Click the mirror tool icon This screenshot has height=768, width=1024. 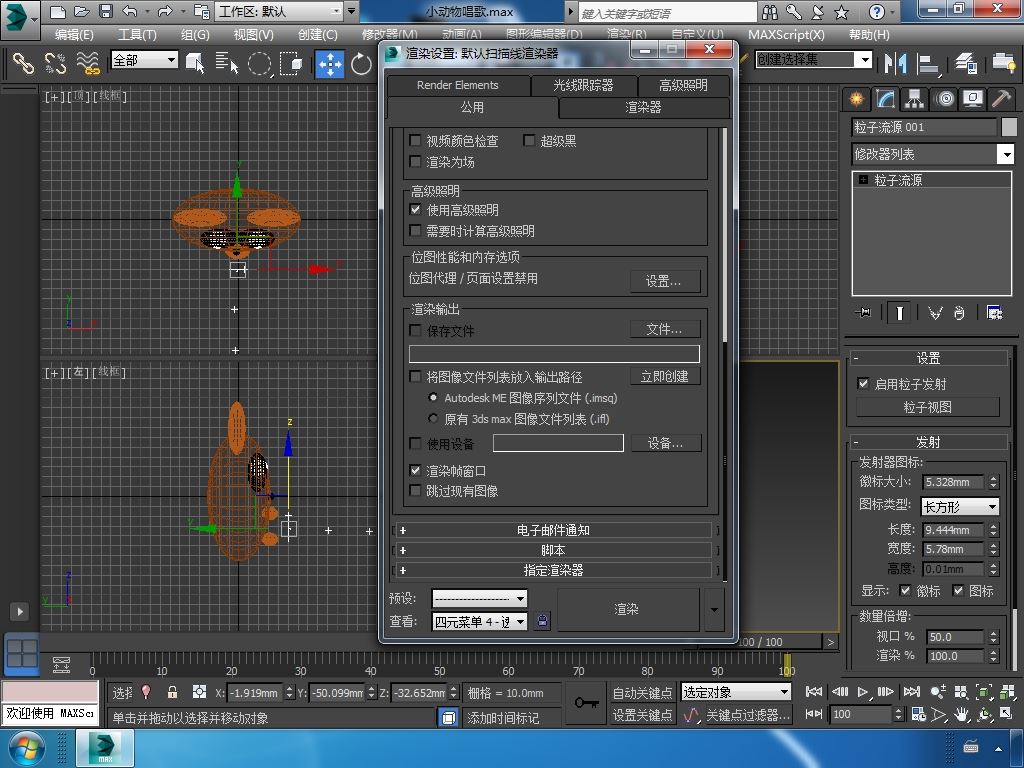point(895,63)
